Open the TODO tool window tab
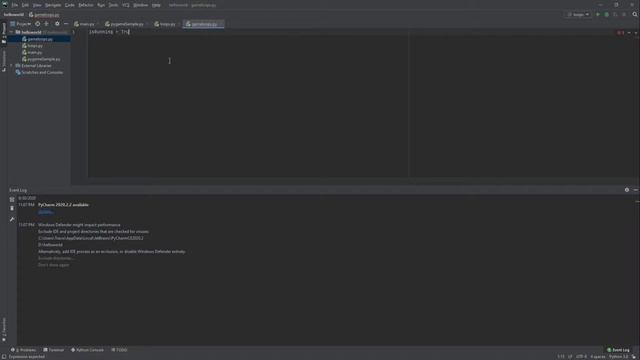The width and height of the screenshot is (640, 360). pos(119,350)
